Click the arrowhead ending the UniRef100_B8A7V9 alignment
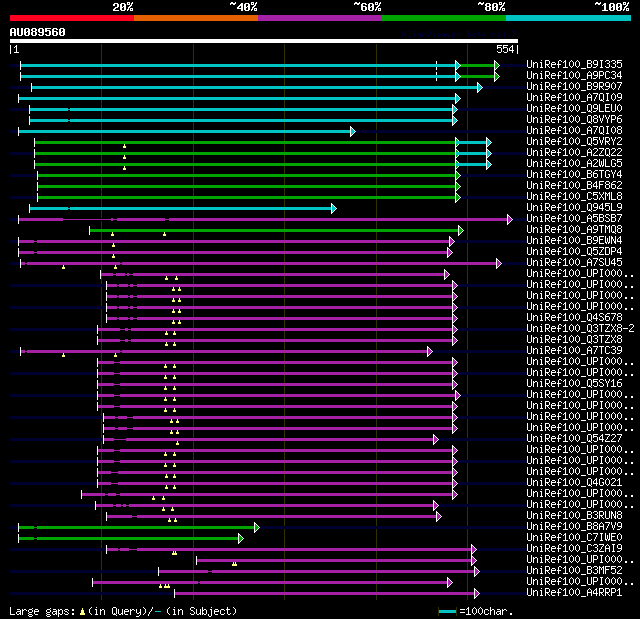Viewport: 640px width, 619px height. (257, 528)
